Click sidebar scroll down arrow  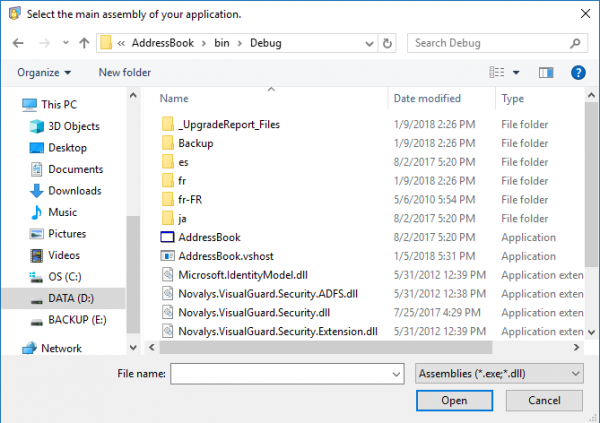[133, 347]
